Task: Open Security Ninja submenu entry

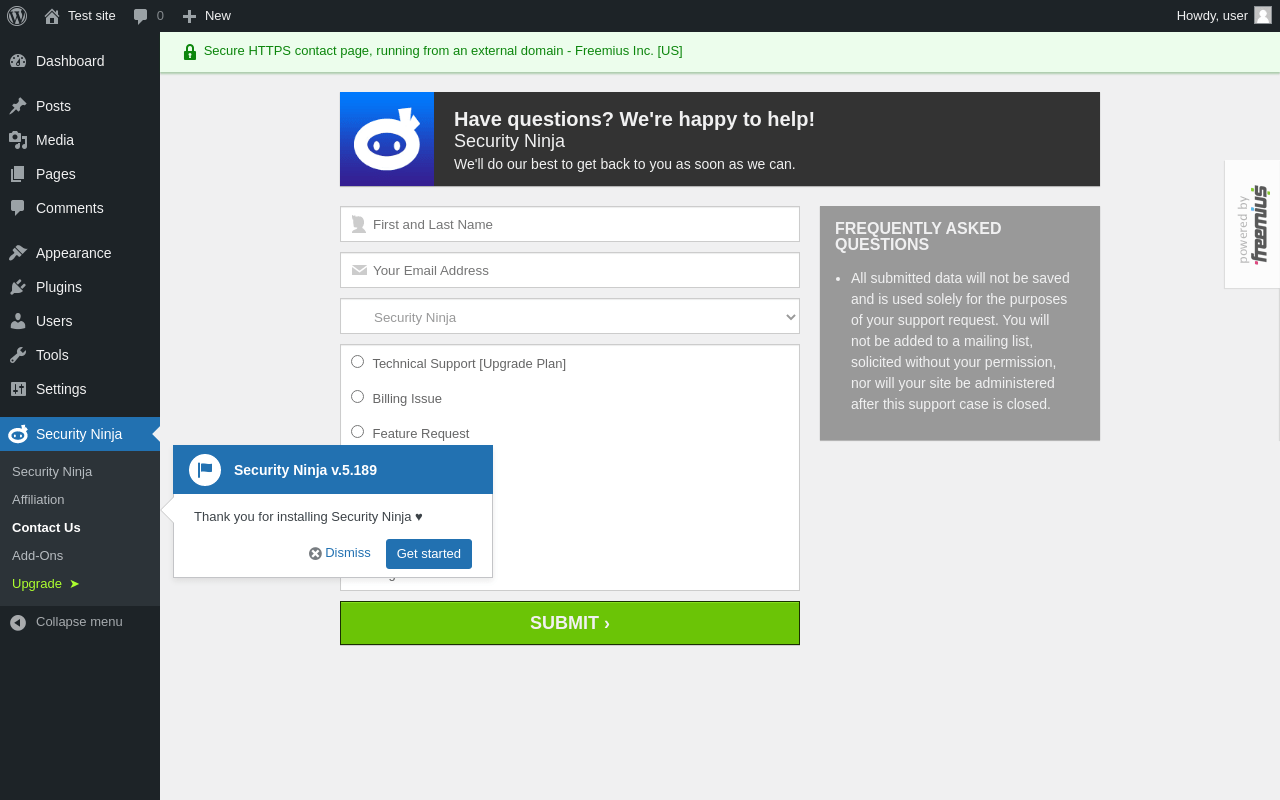Action: coord(52,471)
